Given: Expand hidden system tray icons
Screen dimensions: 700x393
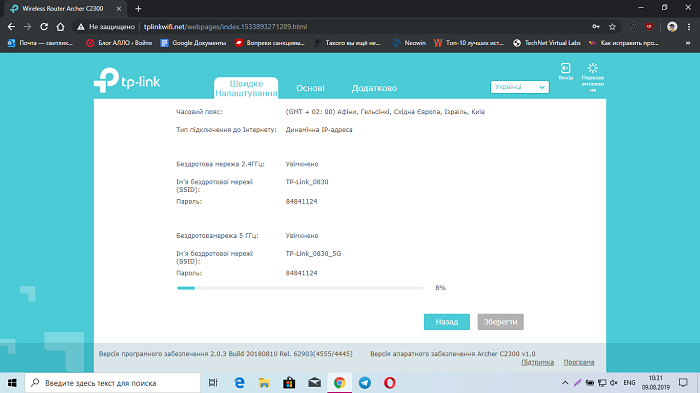Looking at the screenshot, I should click(x=565, y=383).
